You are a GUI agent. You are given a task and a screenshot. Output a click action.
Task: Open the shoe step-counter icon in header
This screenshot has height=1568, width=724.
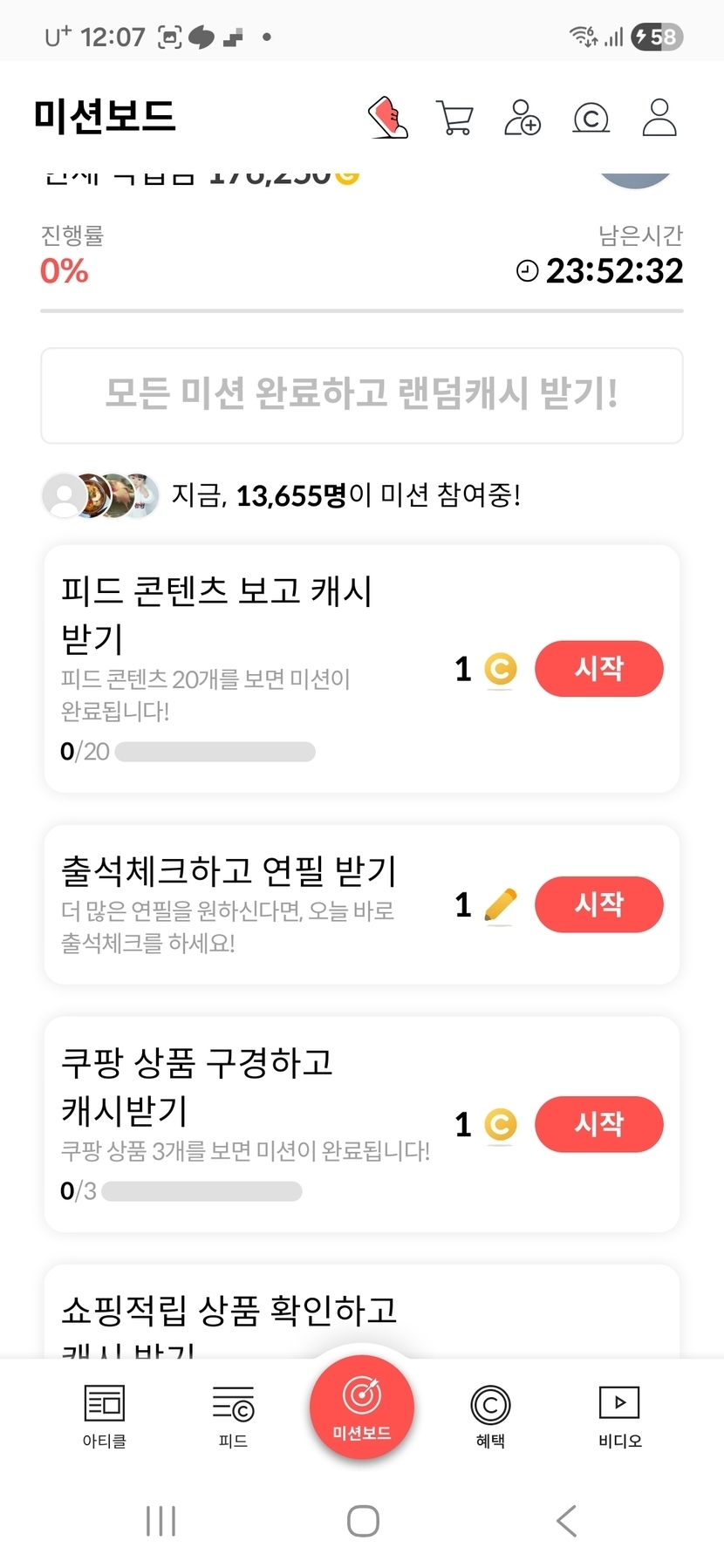pos(388,118)
